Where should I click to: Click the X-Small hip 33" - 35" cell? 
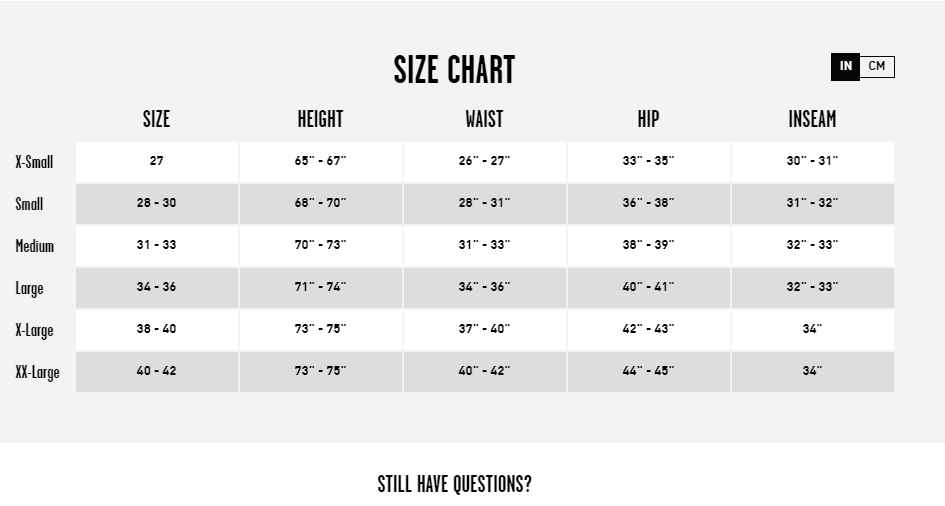tap(648, 161)
